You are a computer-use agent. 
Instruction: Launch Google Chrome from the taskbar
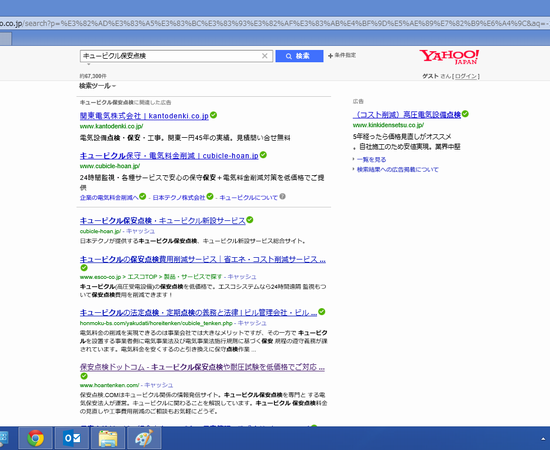point(35,438)
